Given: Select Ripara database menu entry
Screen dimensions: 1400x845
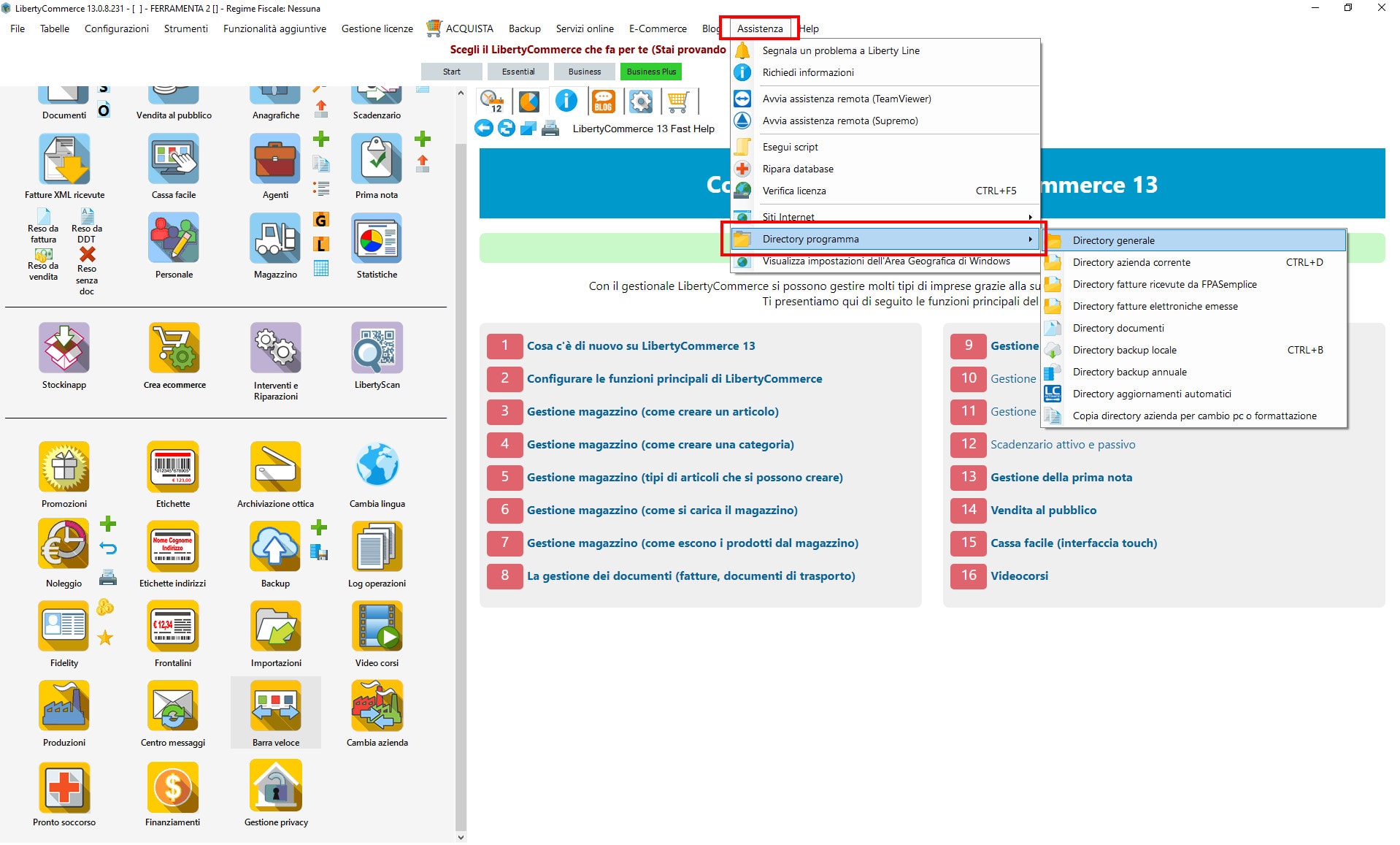Looking at the screenshot, I should (885, 169).
